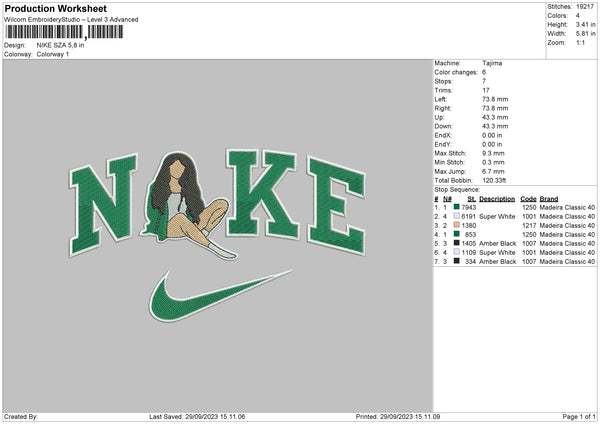This screenshot has height=424, width=600.
Task: Select the 'Colorway 1' value
Action: point(53,54)
